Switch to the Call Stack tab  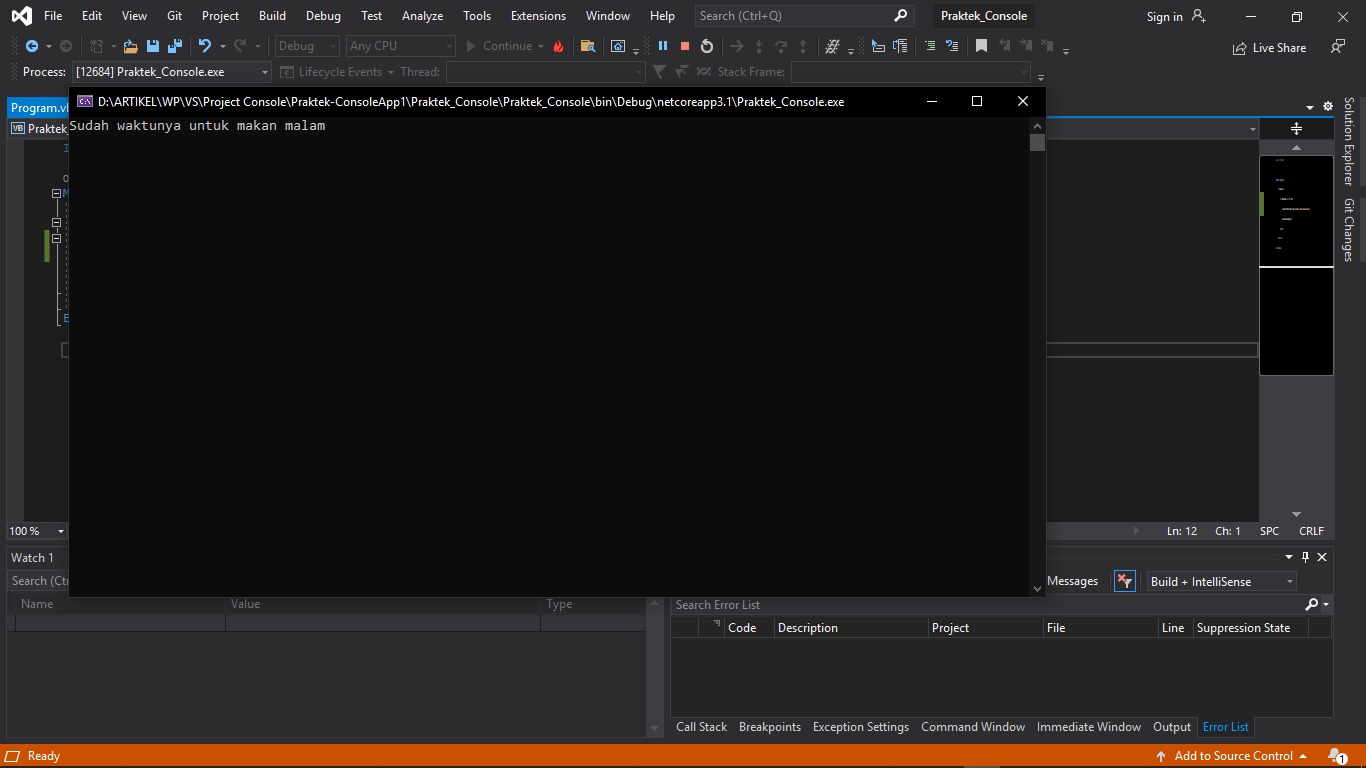pos(701,727)
